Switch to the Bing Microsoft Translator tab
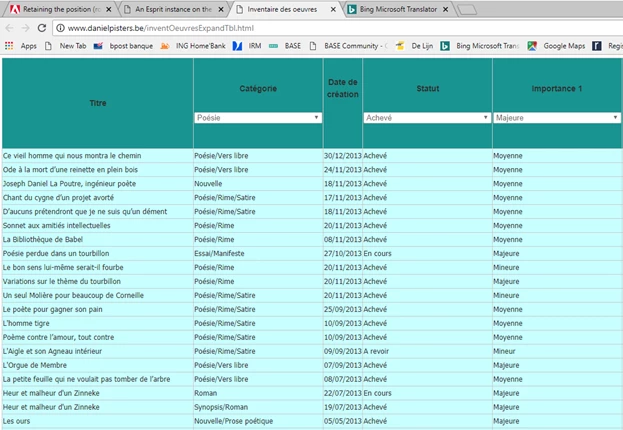 (x=398, y=9)
